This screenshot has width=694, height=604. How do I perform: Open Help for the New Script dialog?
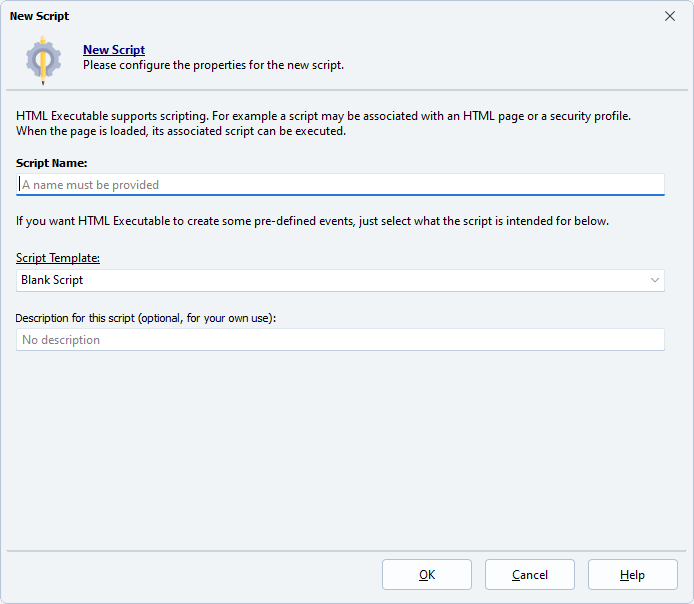632,575
